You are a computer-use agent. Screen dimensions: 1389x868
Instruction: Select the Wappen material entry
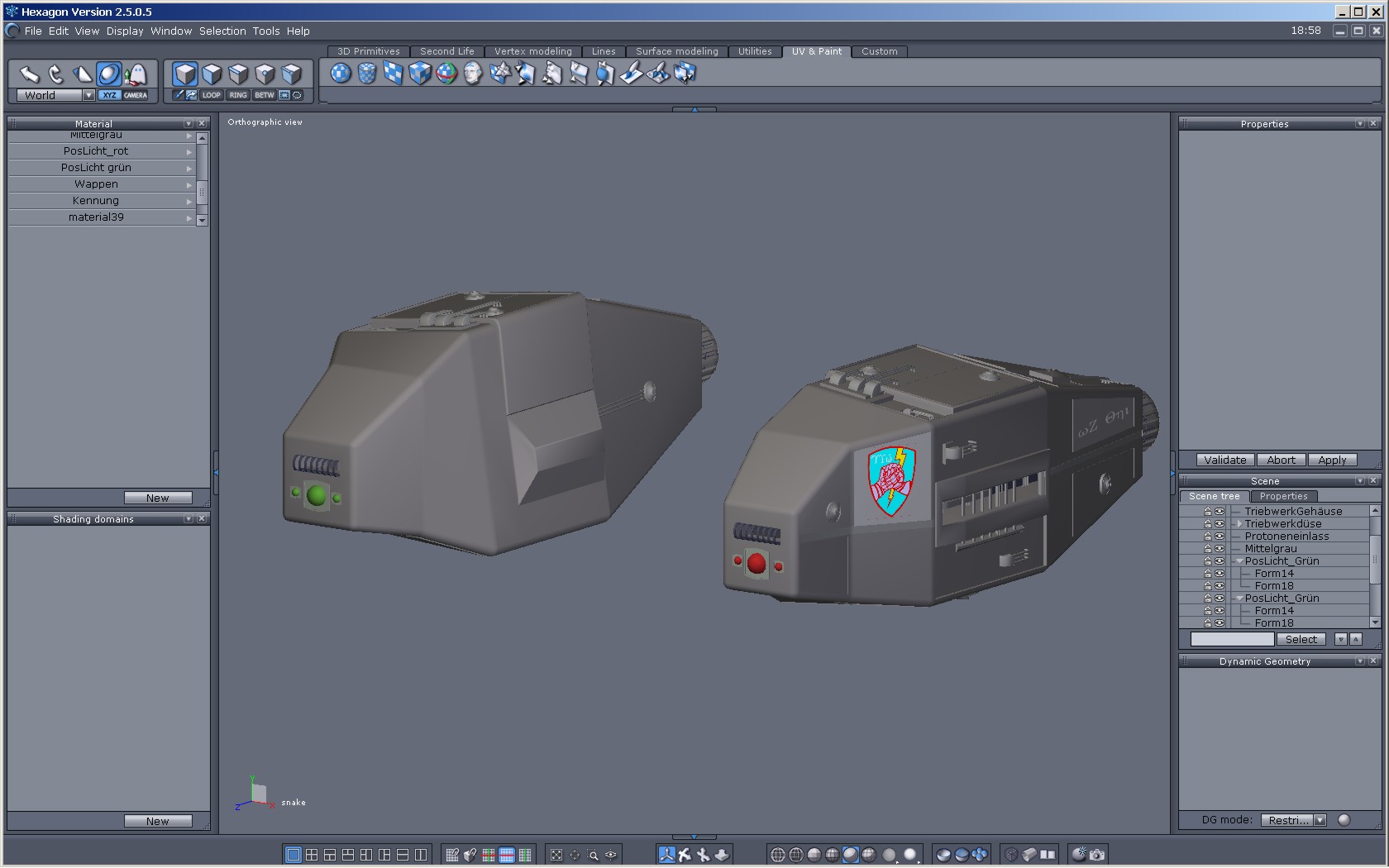[x=96, y=184]
